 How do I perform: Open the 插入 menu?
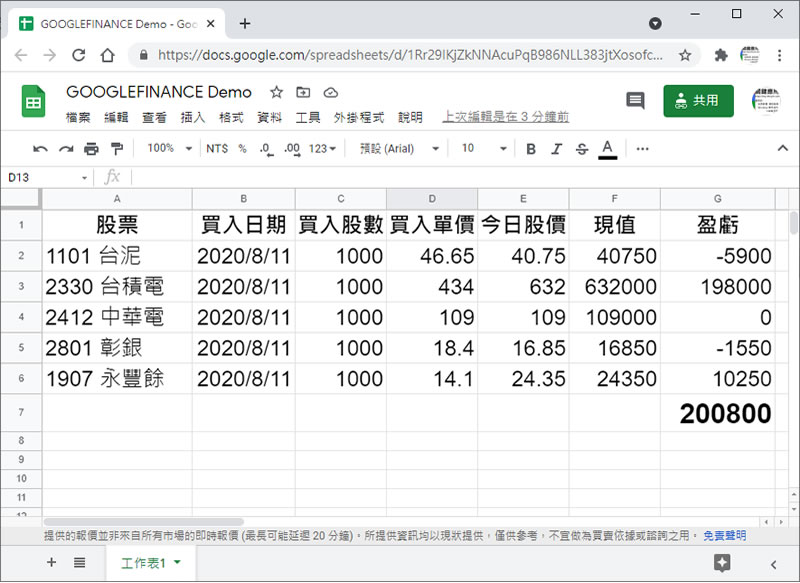coord(193,117)
